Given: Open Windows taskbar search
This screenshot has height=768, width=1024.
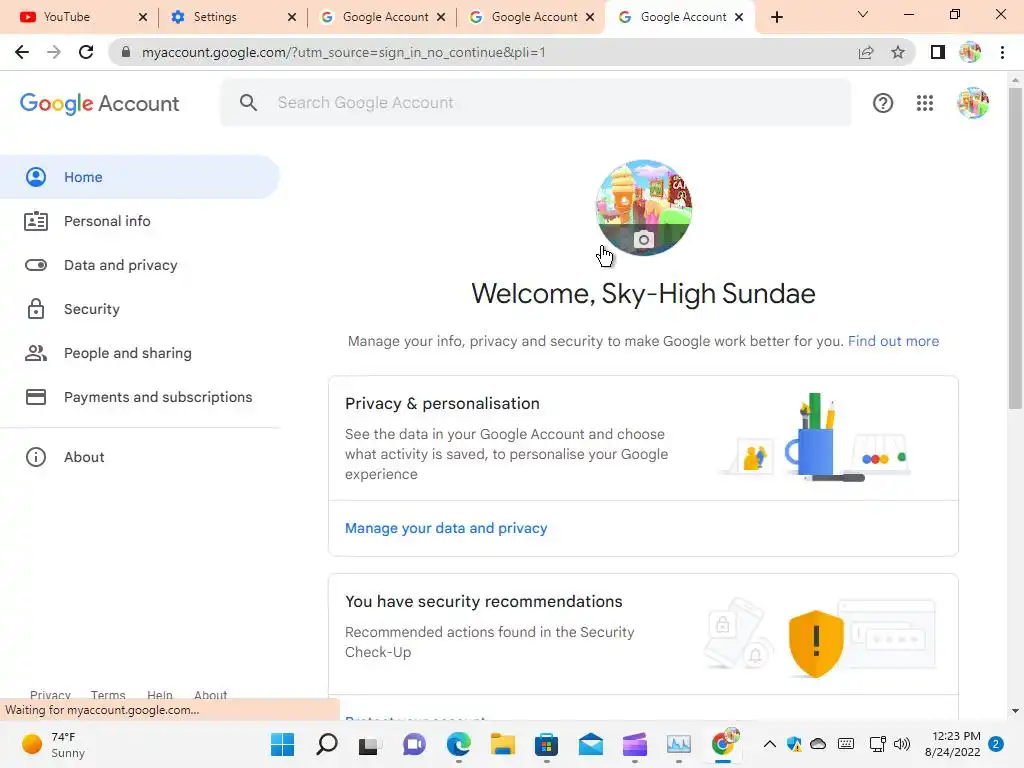Looking at the screenshot, I should (327, 744).
